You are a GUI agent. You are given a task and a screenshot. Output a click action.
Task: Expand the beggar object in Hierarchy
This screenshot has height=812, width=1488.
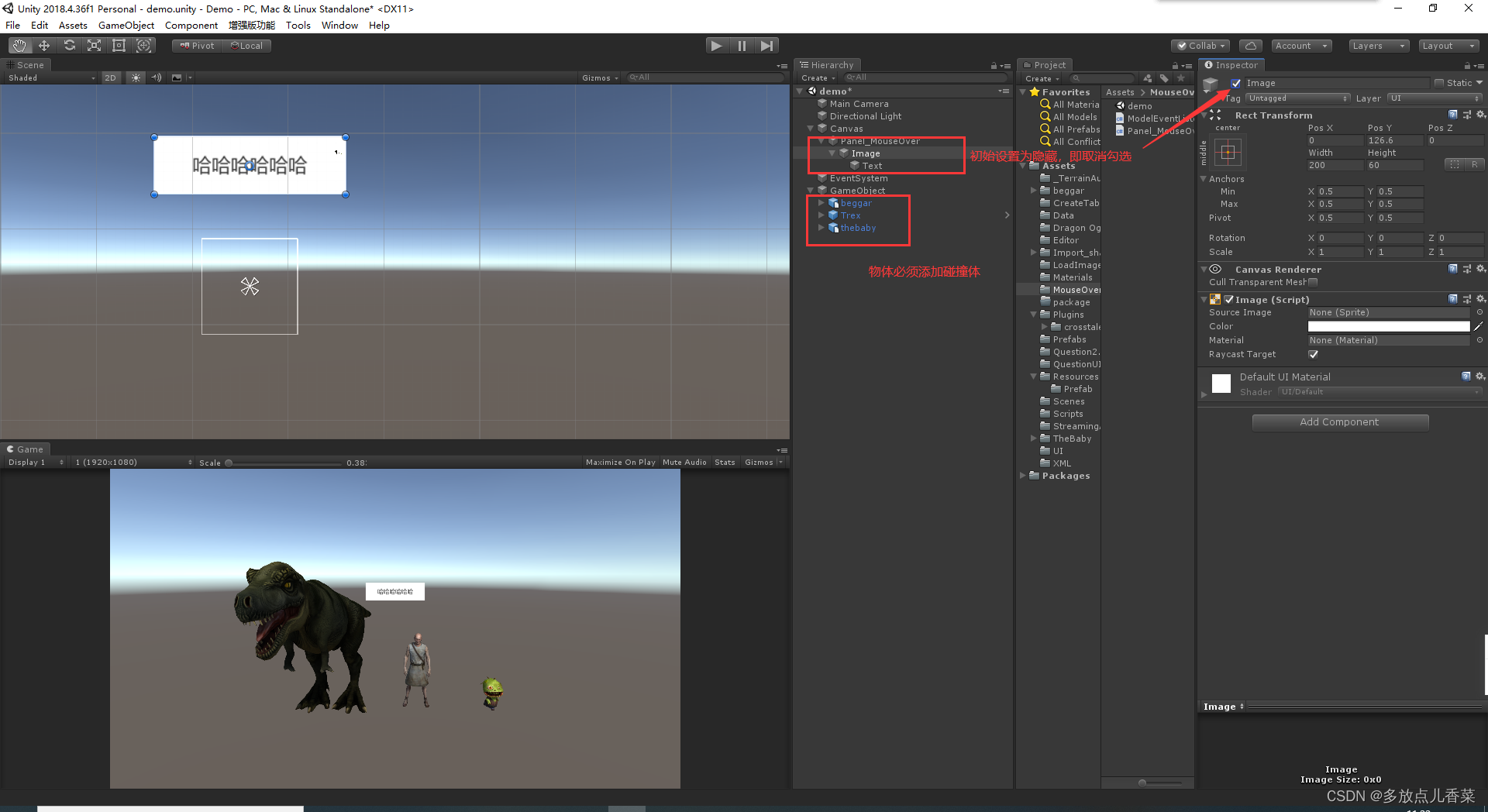821,203
